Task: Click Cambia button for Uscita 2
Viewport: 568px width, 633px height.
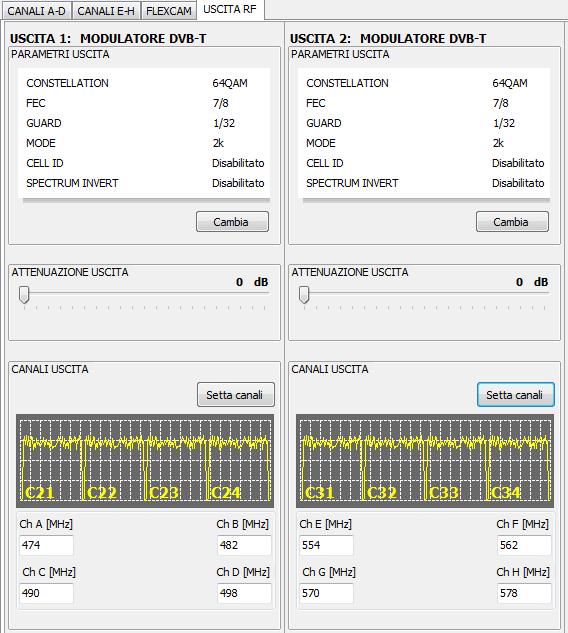Action: (512, 222)
